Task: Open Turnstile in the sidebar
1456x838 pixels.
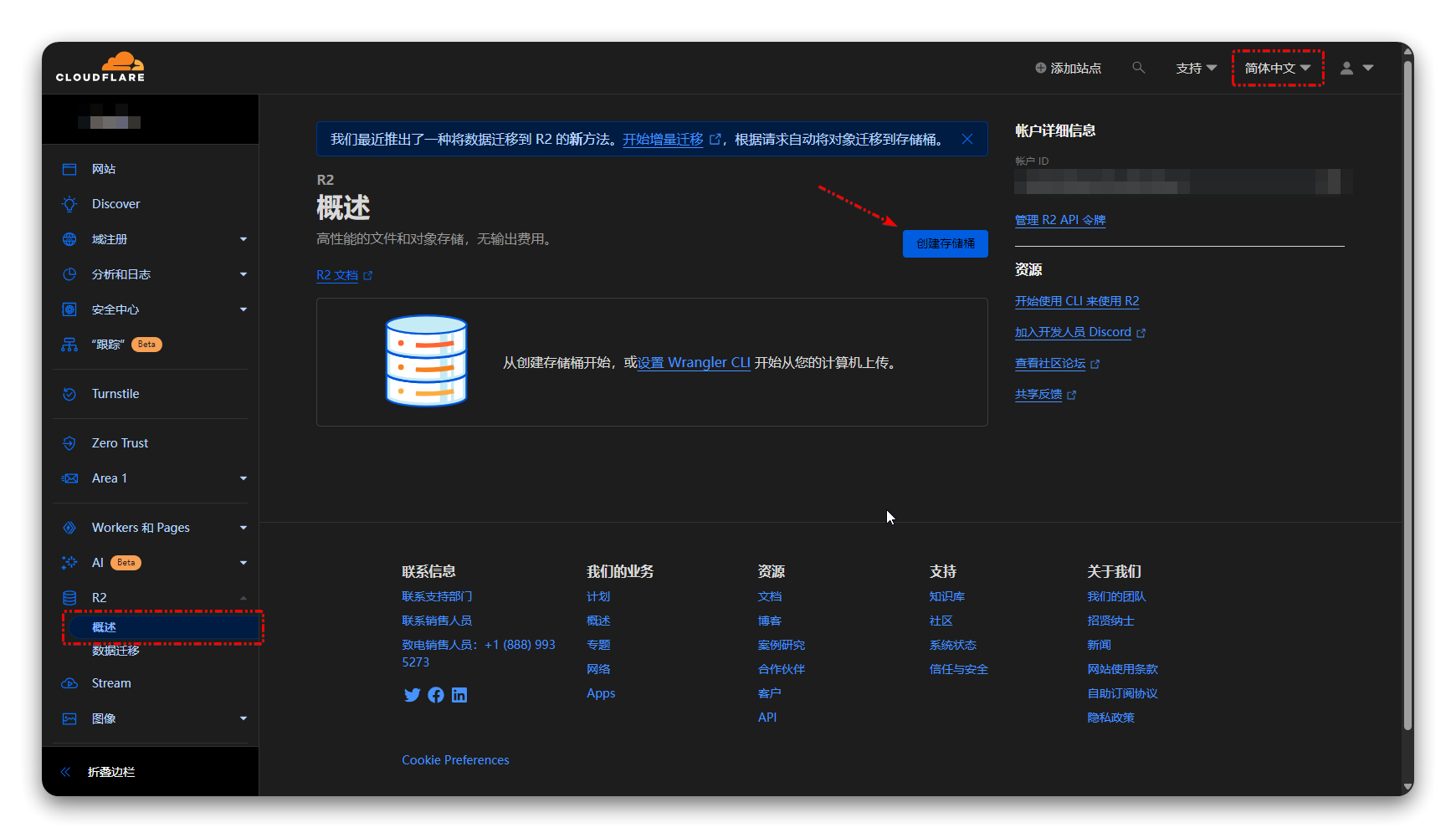Action: (115, 394)
